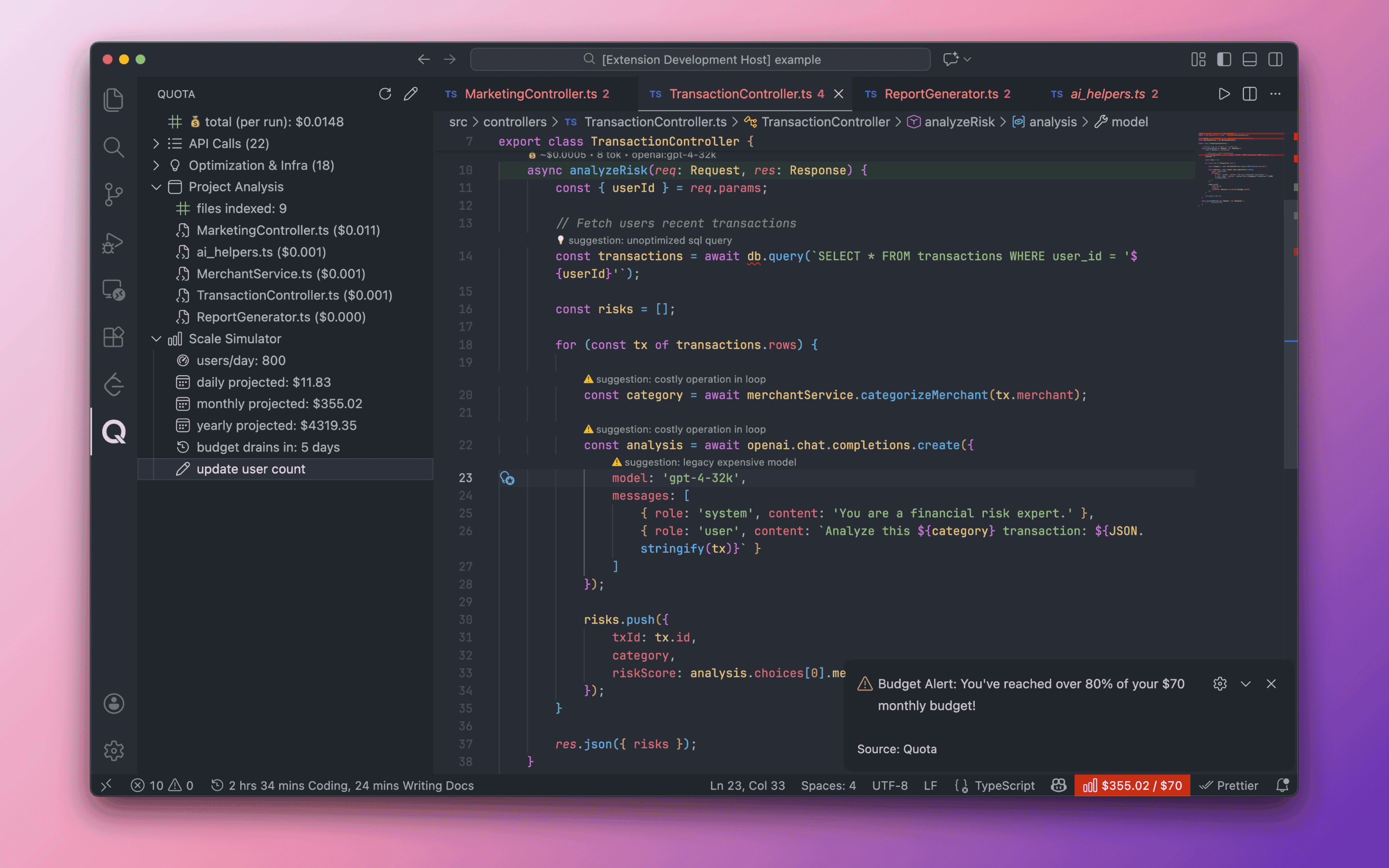Go back with the left arrow
This screenshot has width=1389, height=868.
[423, 59]
